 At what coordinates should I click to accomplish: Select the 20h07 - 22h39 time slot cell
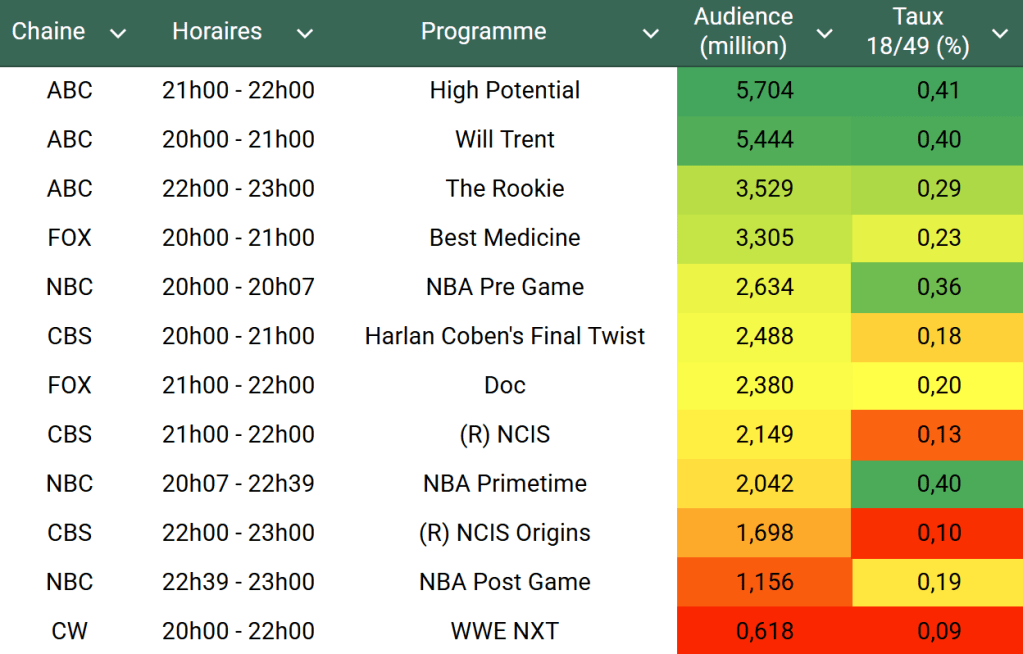(238, 484)
